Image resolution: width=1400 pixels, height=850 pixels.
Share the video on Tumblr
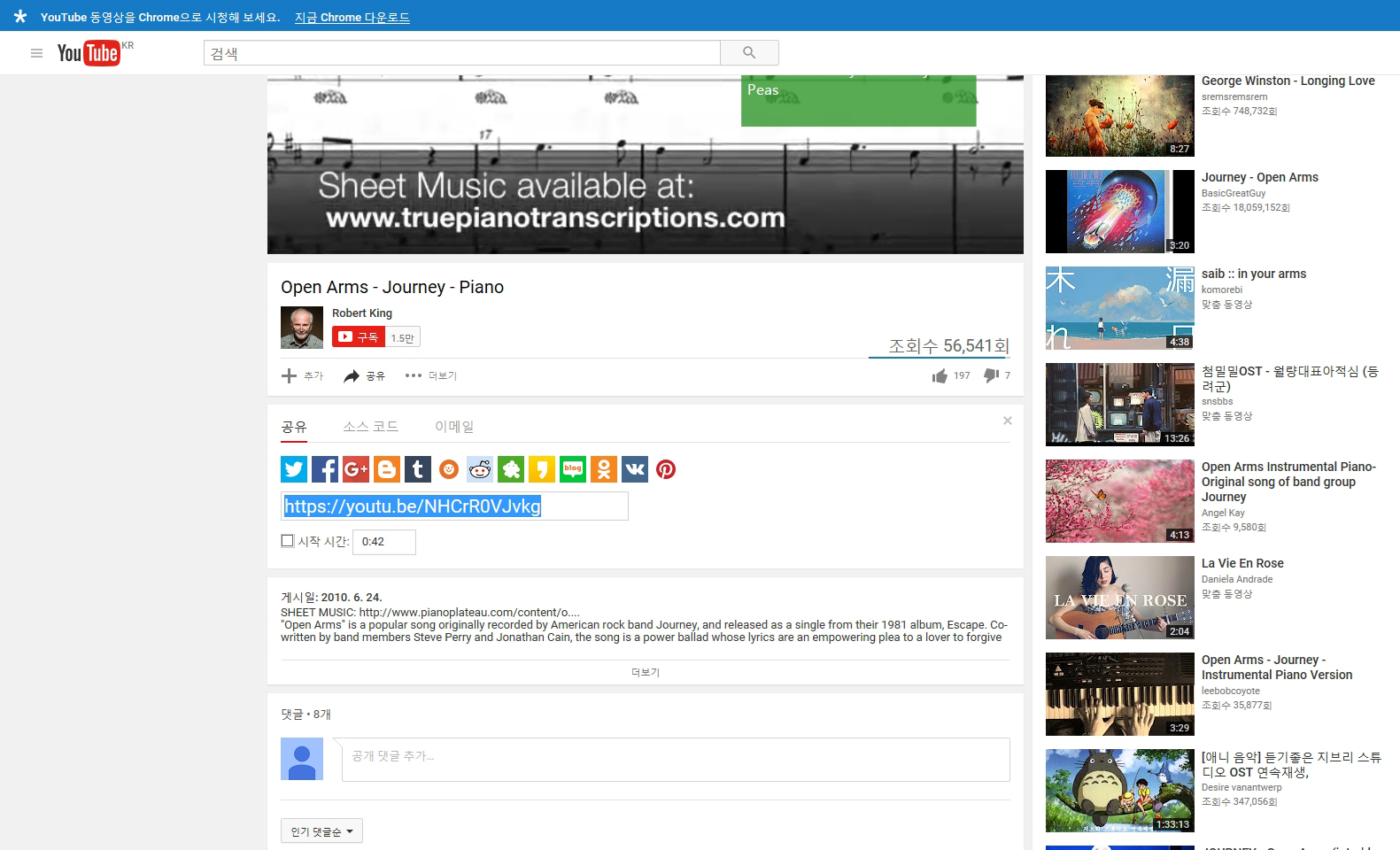tap(418, 469)
